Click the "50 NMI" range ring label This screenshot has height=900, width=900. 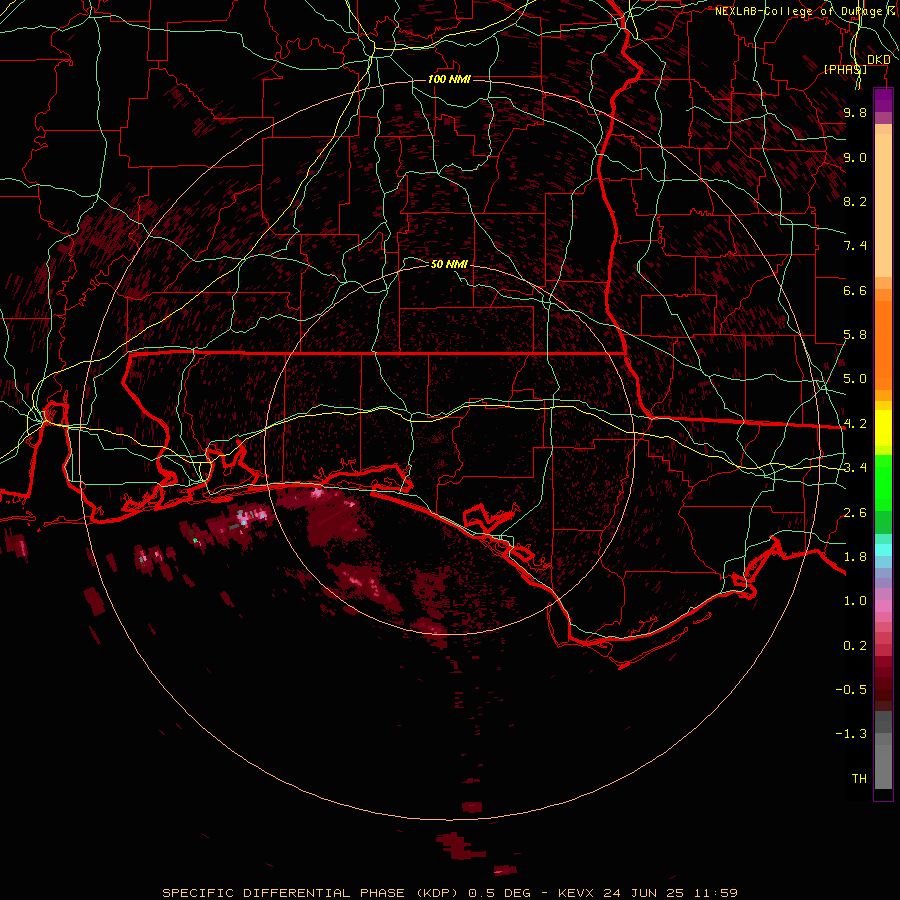point(449,264)
